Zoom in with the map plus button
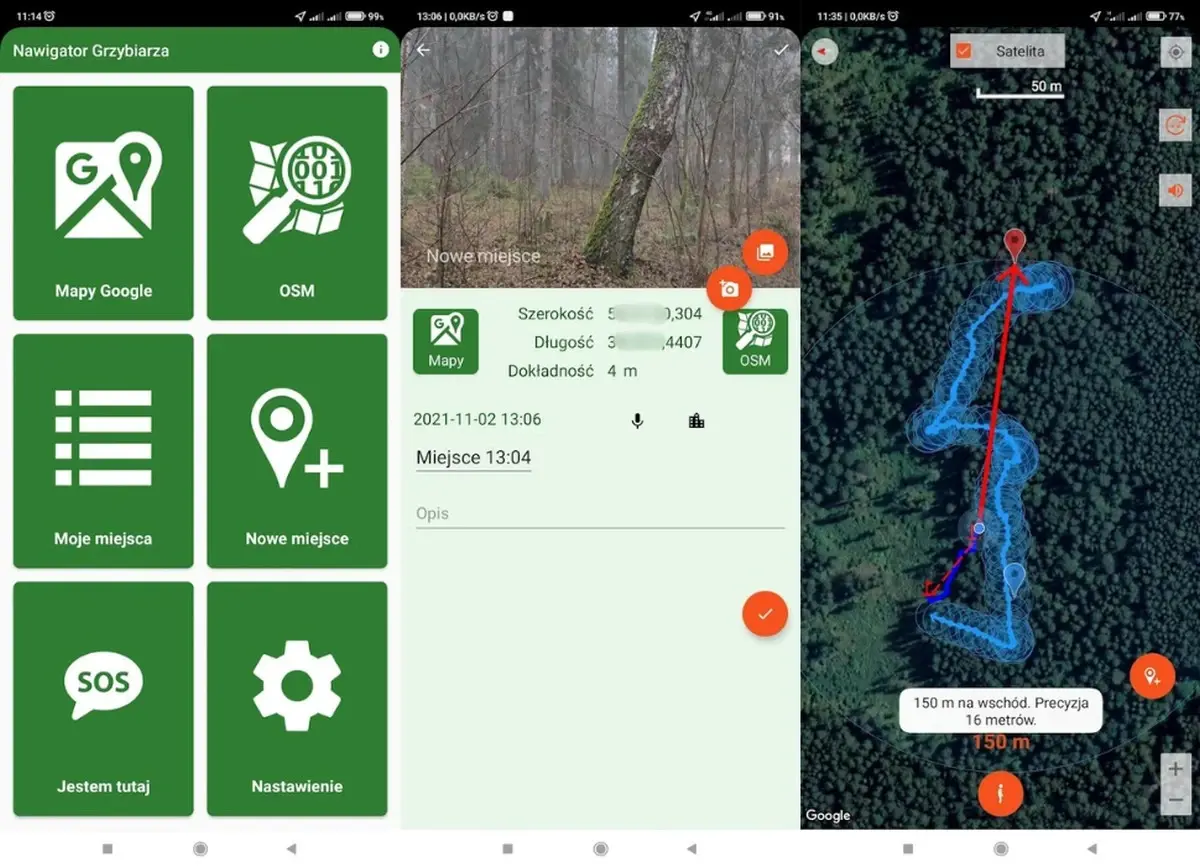The image size is (1200, 868). point(1175,769)
